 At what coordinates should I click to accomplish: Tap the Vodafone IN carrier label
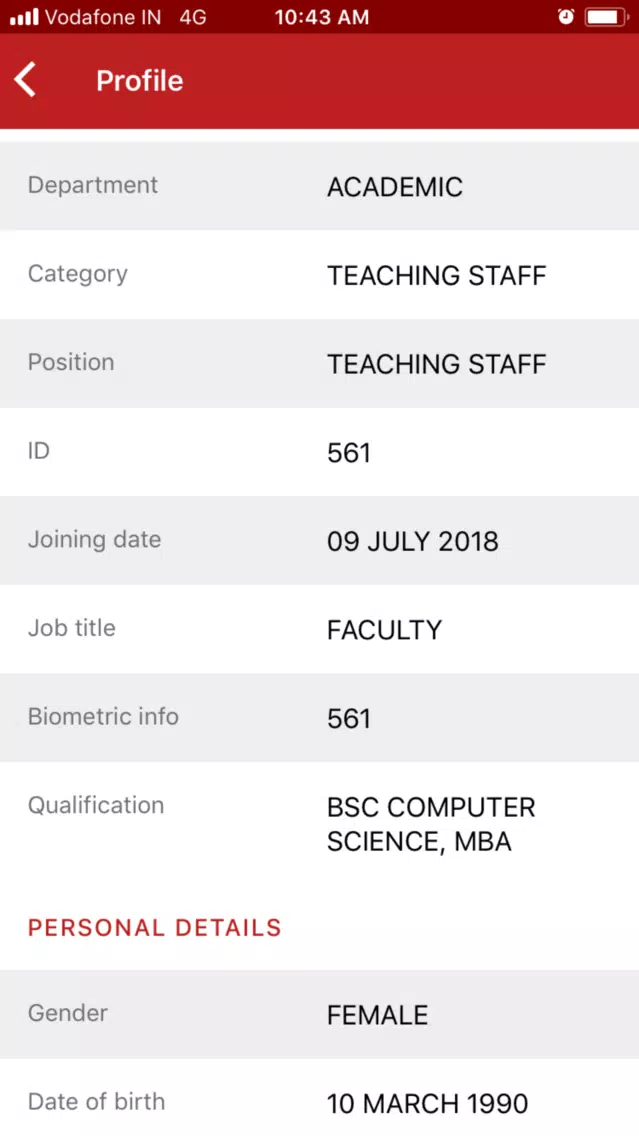103,17
